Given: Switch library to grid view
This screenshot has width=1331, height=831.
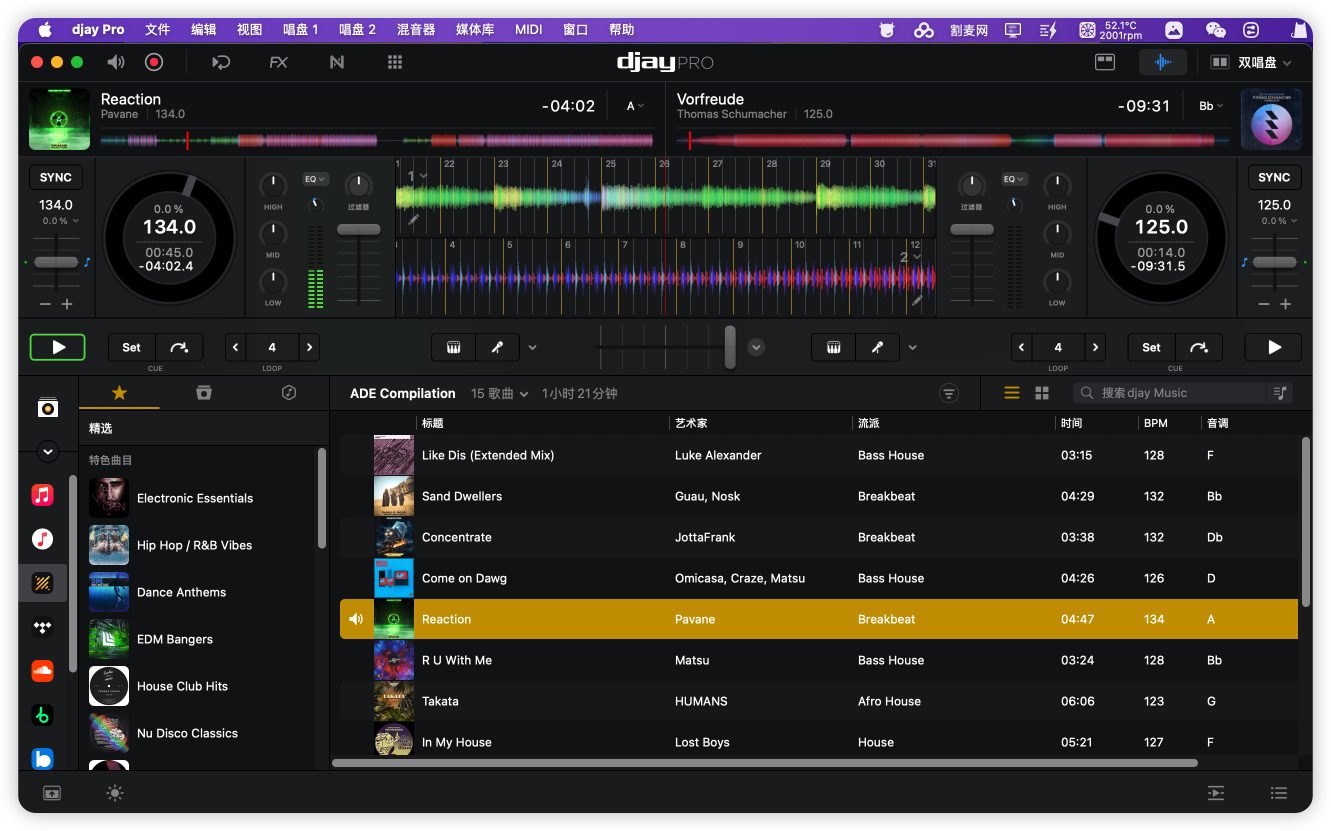Looking at the screenshot, I should click(x=1041, y=393).
